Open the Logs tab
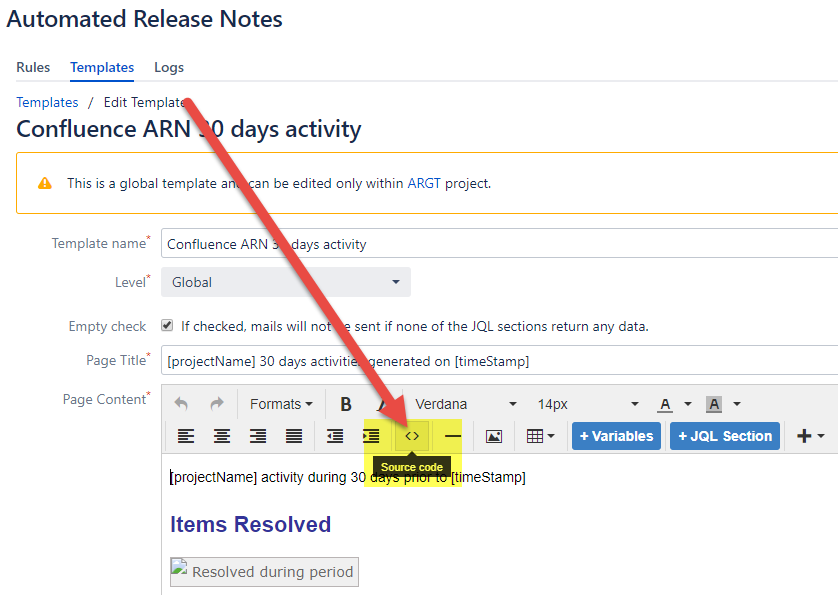Screen dimensions: 838x595 [169, 67]
